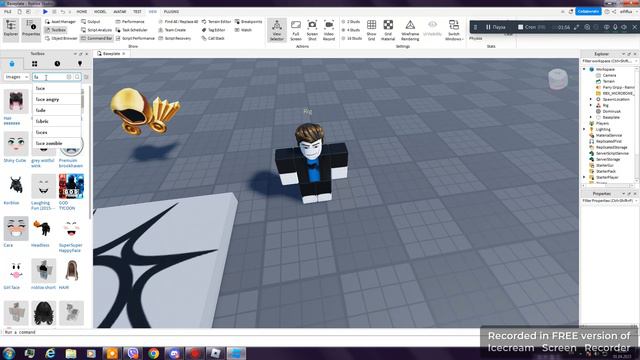The width and height of the screenshot is (640, 360).
Task: Switch to the TEST ribbon tab
Action: coord(137,11)
